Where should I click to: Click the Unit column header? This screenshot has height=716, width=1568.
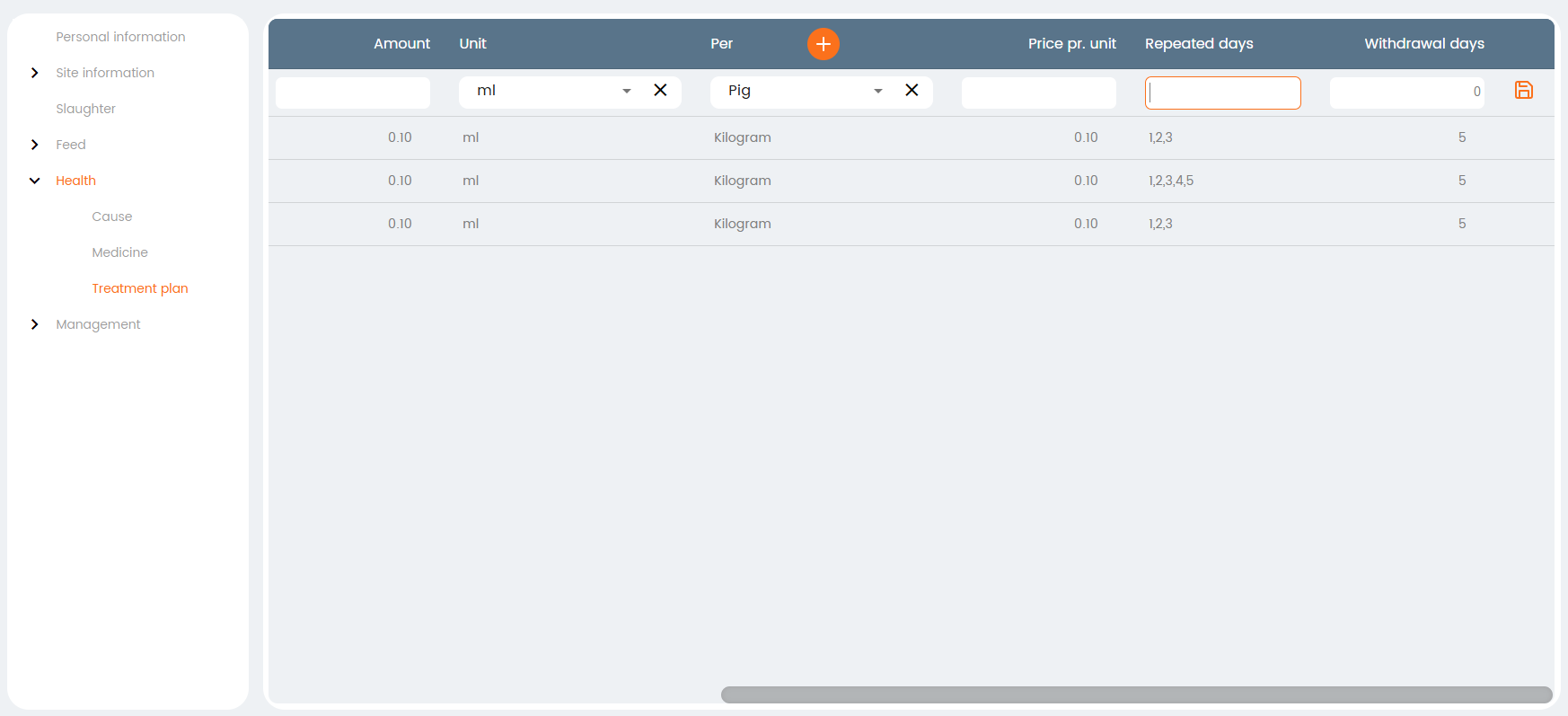coord(472,43)
